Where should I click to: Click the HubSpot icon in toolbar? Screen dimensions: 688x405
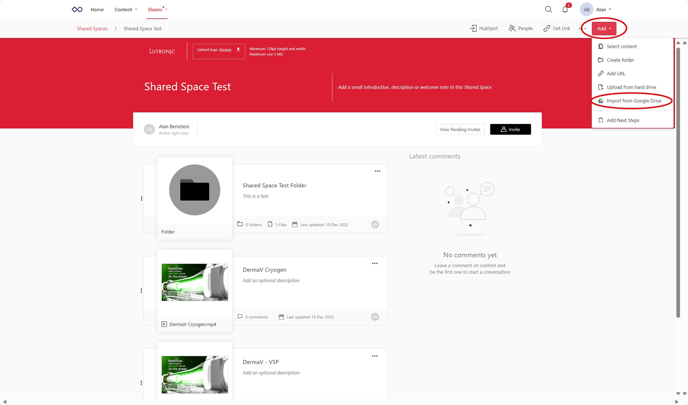473,29
